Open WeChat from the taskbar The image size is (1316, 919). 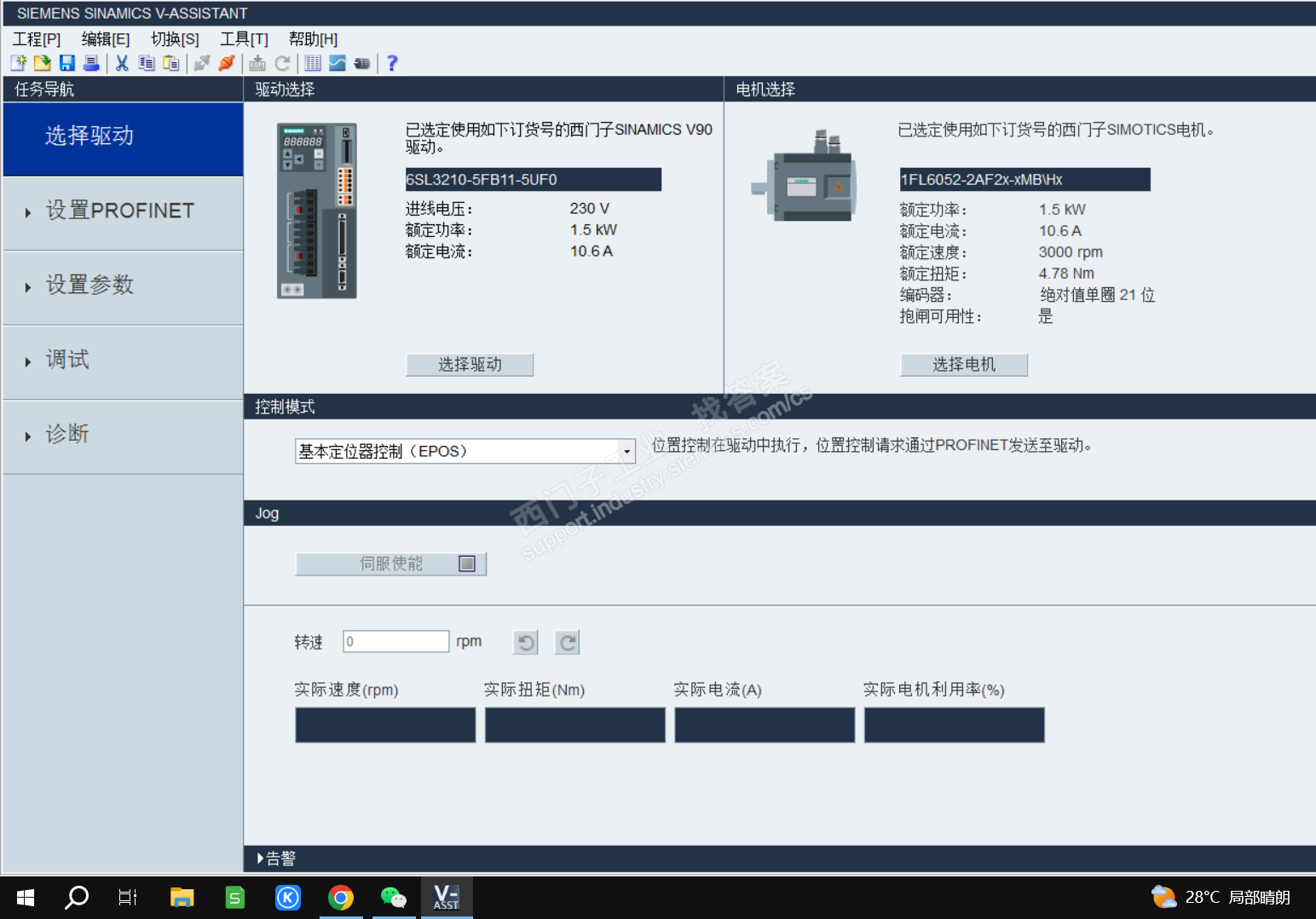click(x=393, y=897)
